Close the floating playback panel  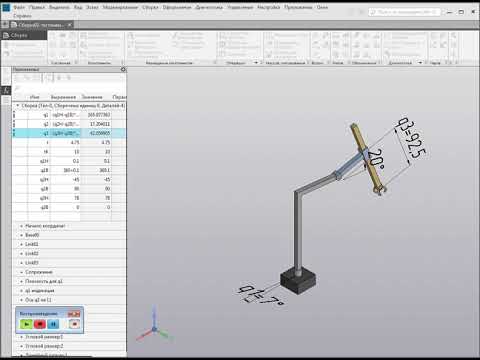pyautogui.click(x=74, y=314)
